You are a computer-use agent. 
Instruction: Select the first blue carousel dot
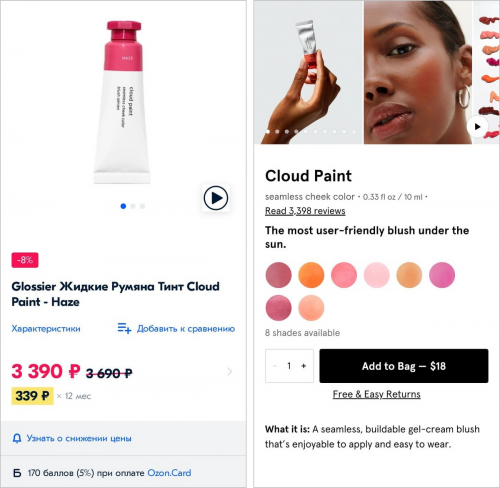(123, 206)
